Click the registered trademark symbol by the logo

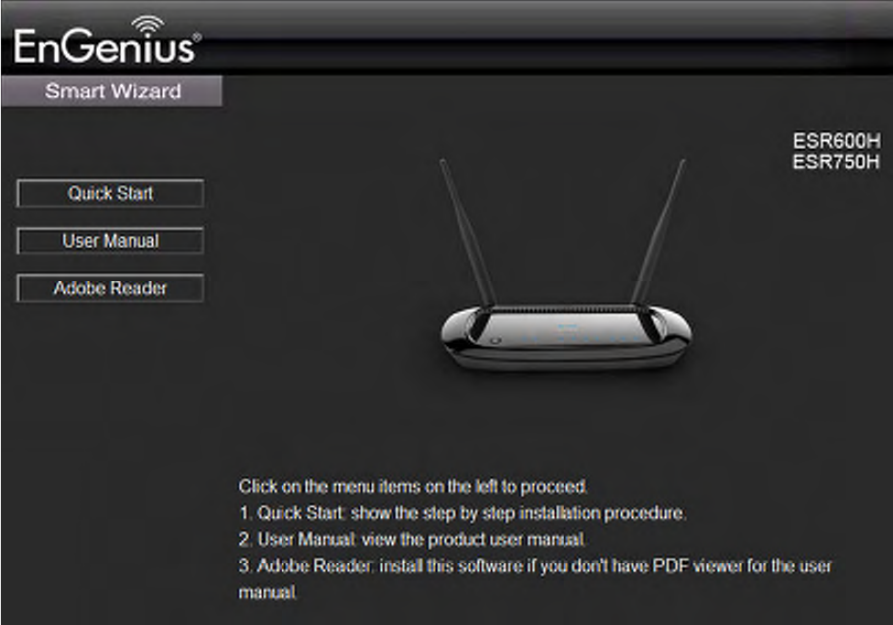point(197,37)
